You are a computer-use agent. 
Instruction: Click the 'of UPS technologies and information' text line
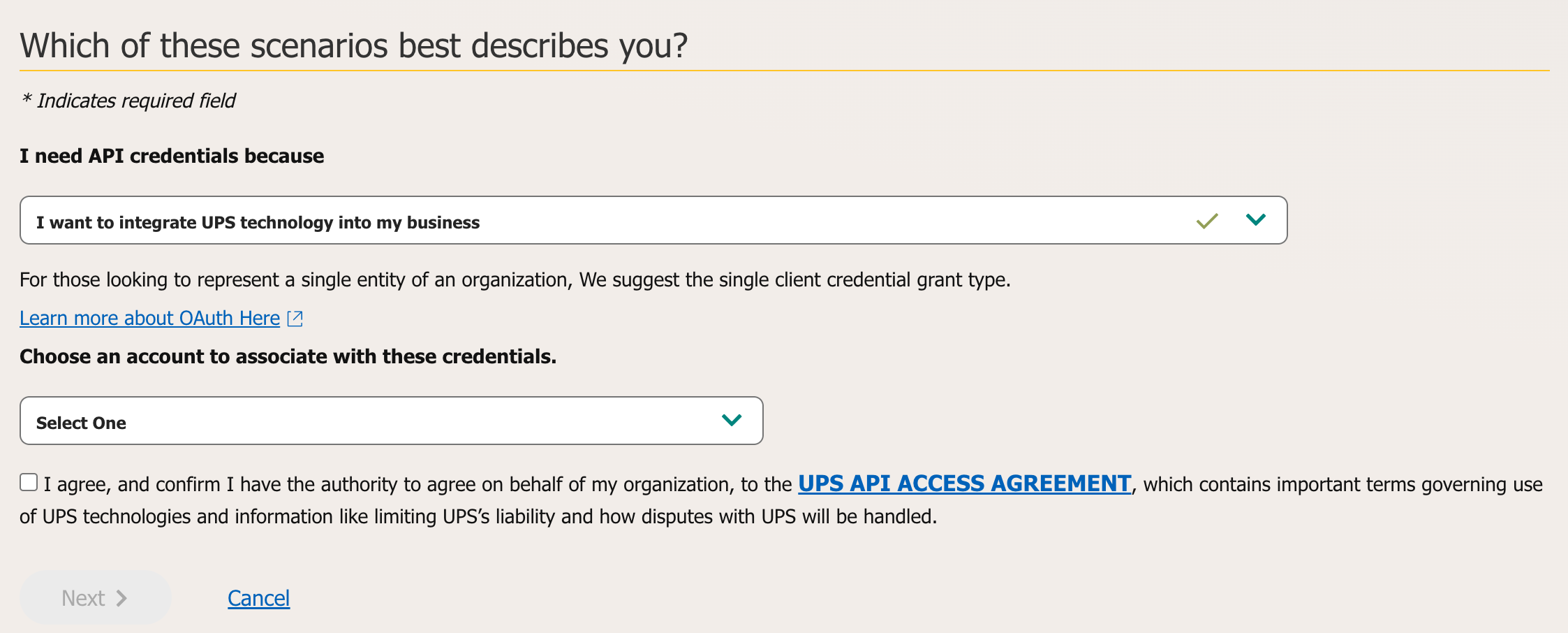pos(478,517)
